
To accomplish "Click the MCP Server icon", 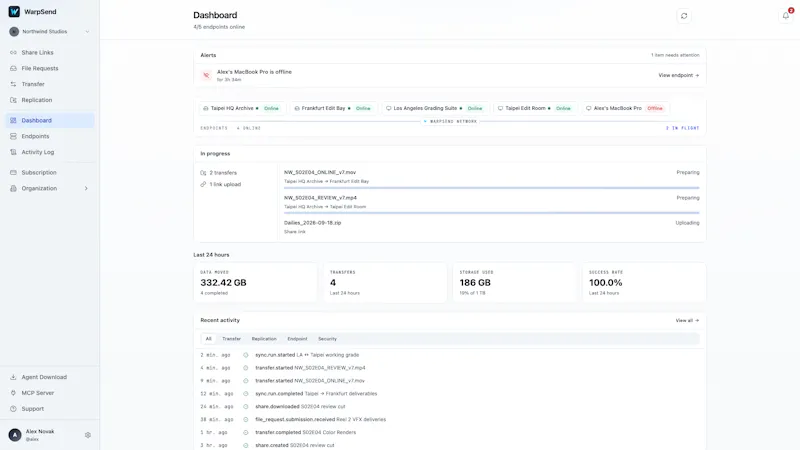I will (x=13, y=393).
